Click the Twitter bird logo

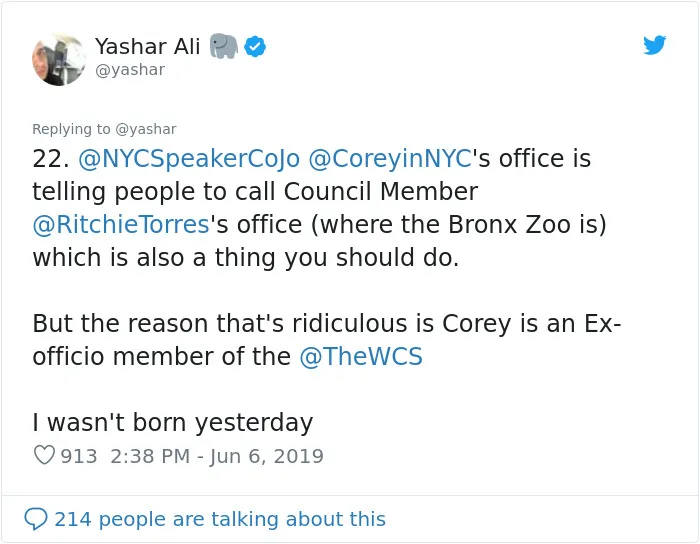tap(654, 45)
